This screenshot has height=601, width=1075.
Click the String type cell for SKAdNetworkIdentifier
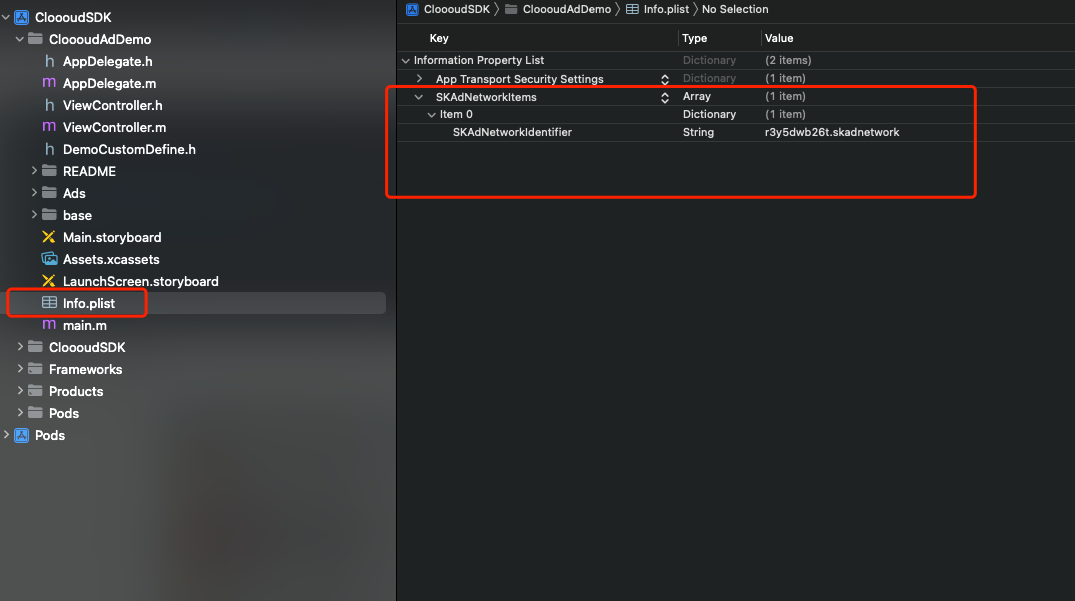point(698,132)
